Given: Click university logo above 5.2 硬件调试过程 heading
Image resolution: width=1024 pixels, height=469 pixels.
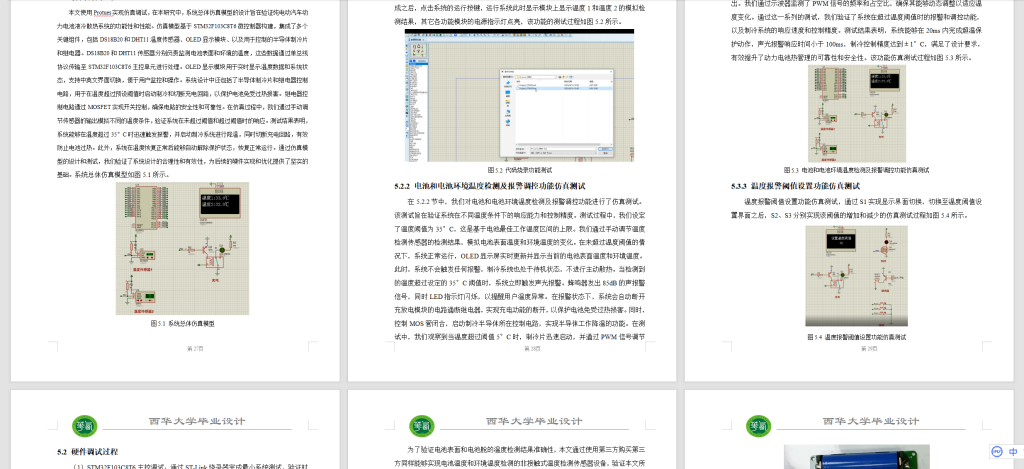Looking at the screenshot, I should tap(84, 426).
